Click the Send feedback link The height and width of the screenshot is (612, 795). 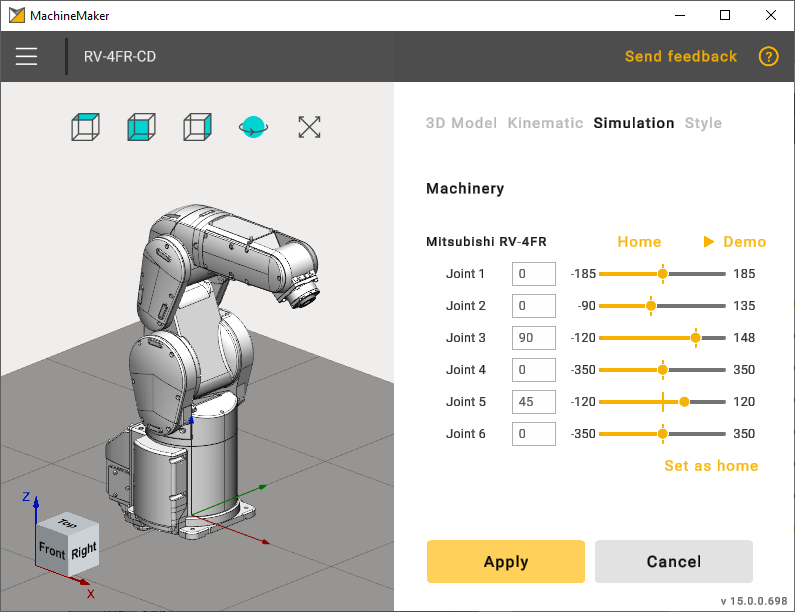coord(680,56)
